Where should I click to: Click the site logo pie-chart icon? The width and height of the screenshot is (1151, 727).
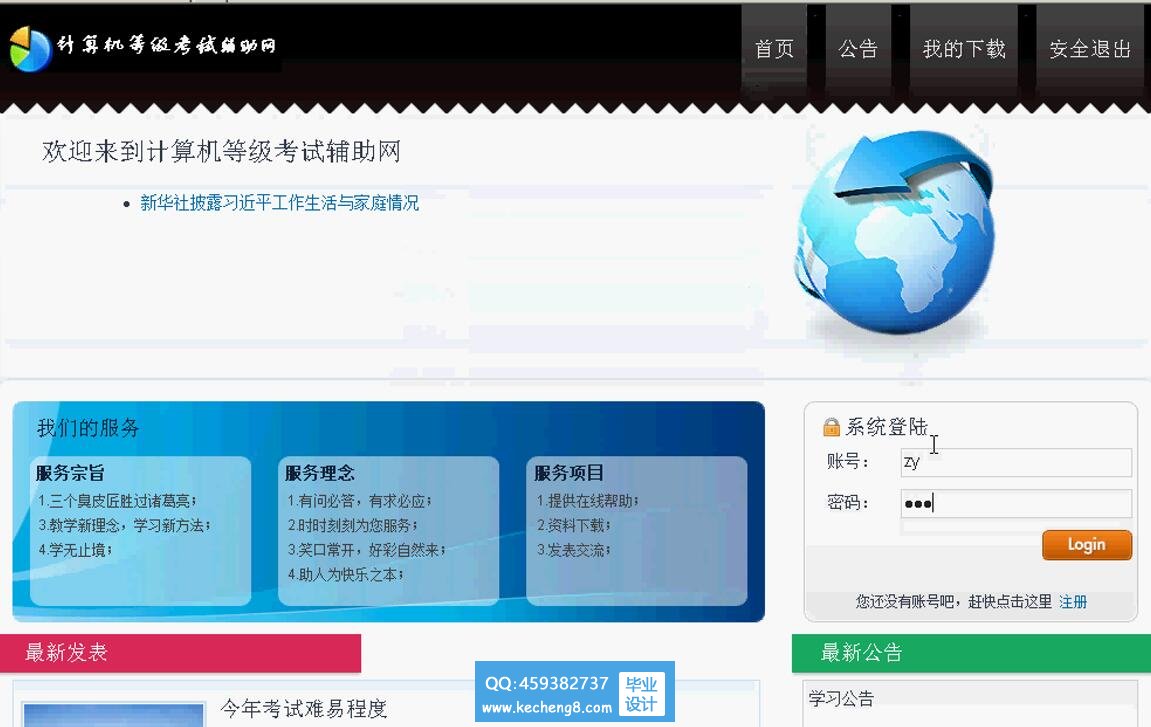pos(30,49)
